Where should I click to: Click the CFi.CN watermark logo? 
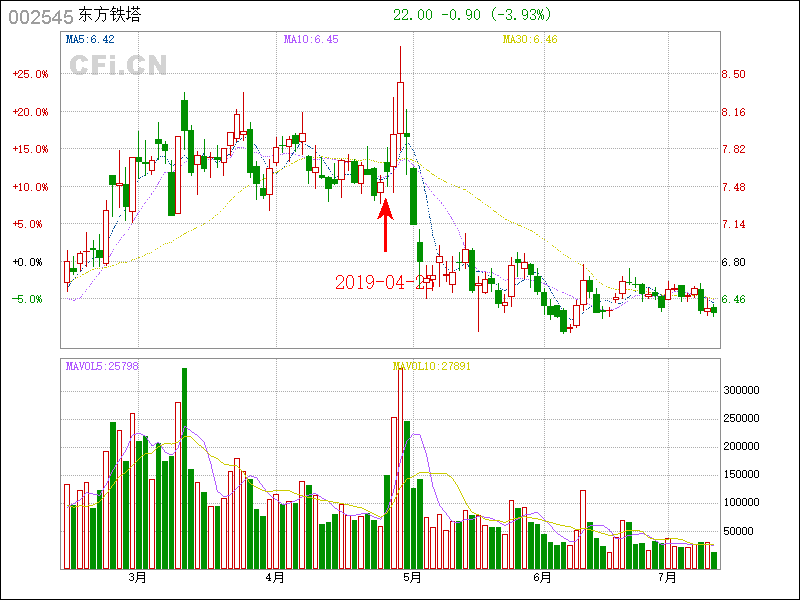[118, 64]
